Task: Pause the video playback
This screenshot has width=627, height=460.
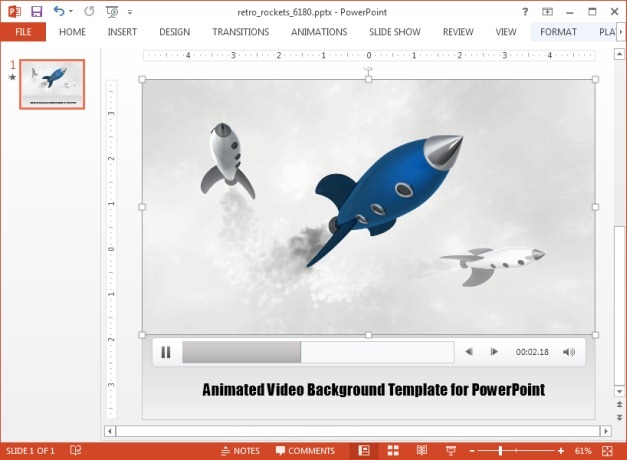Action: (166, 352)
